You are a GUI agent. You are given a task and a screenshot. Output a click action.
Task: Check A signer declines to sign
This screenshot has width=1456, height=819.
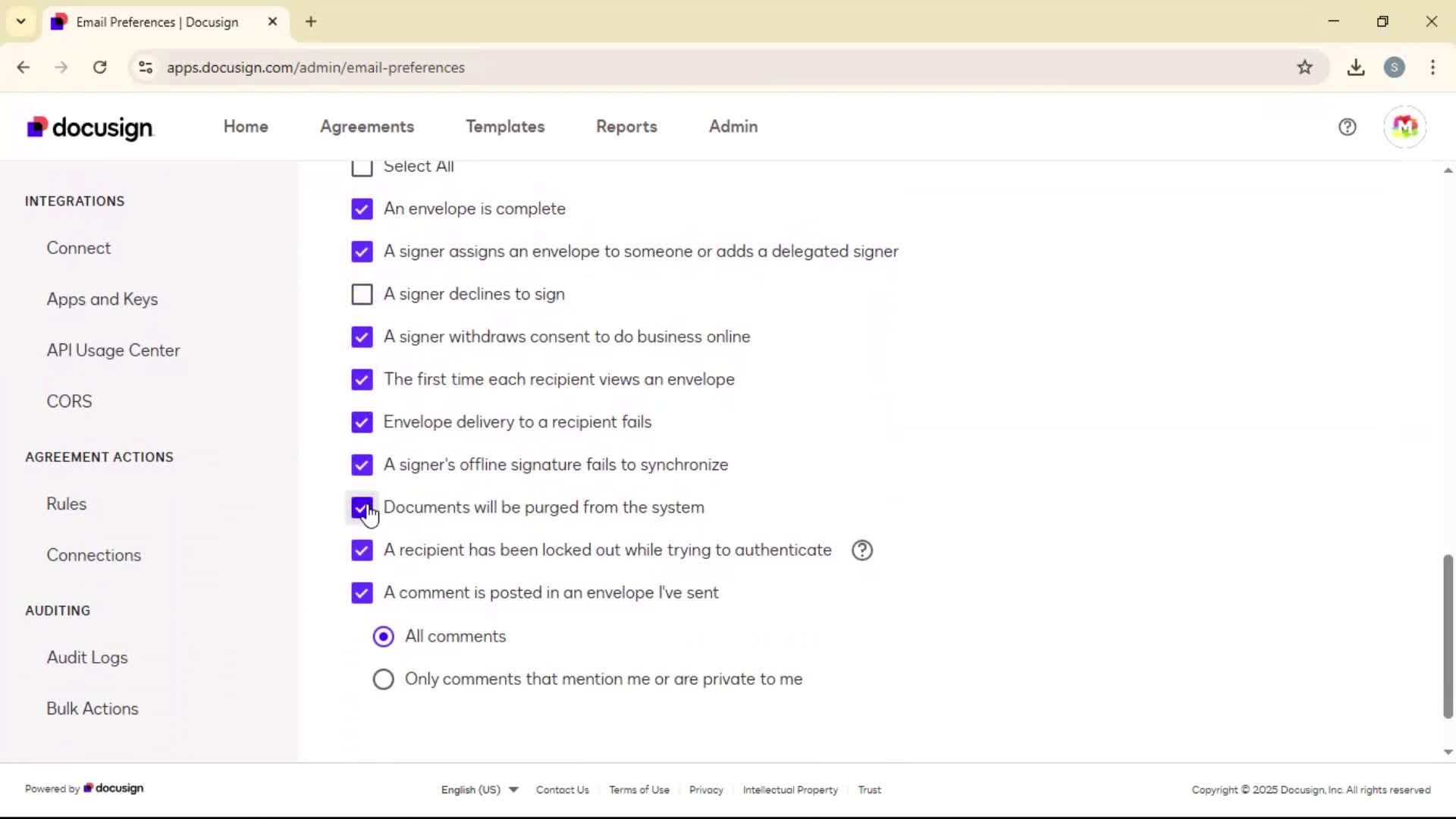[x=362, y=294]
